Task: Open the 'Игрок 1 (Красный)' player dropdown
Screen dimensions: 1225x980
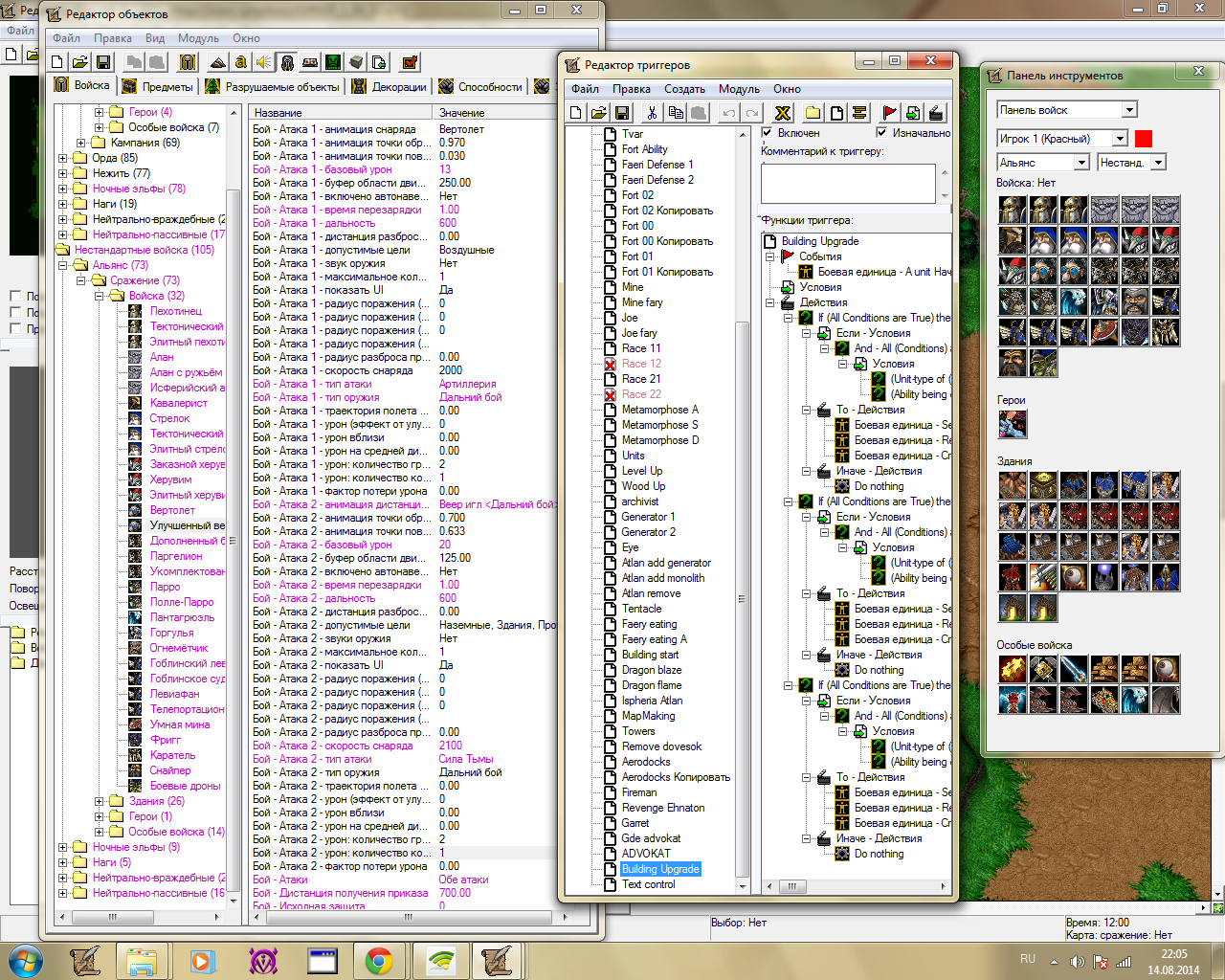Action: tap(1122, 139)
